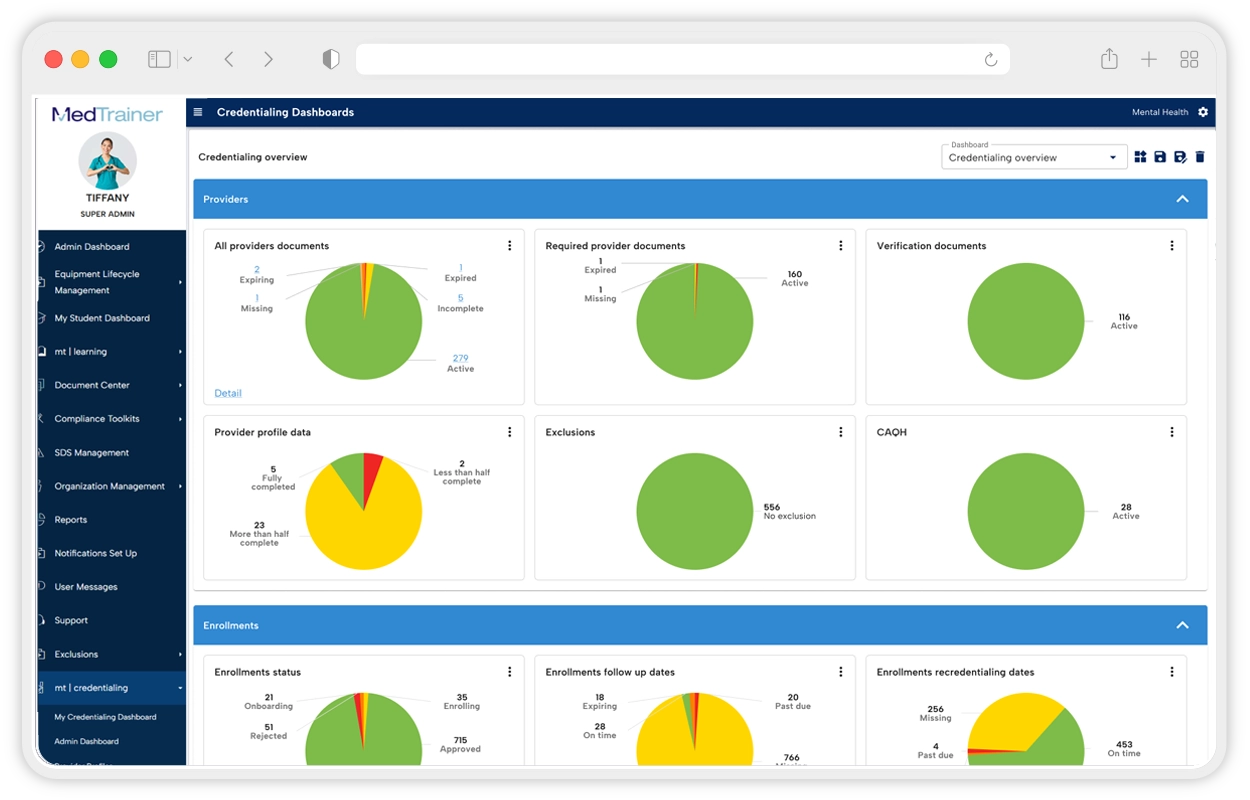Go to Reports in the sidebar

(x=70, y=520)
